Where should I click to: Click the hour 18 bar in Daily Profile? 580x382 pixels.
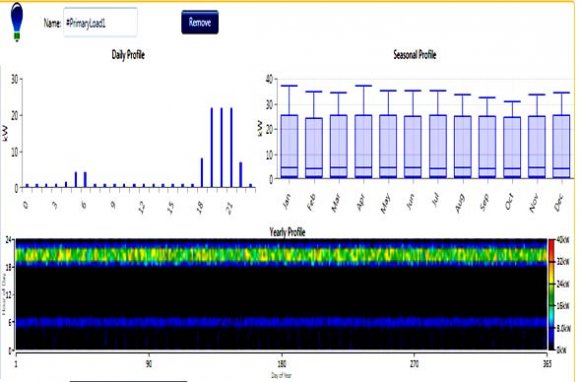point(202,173)
